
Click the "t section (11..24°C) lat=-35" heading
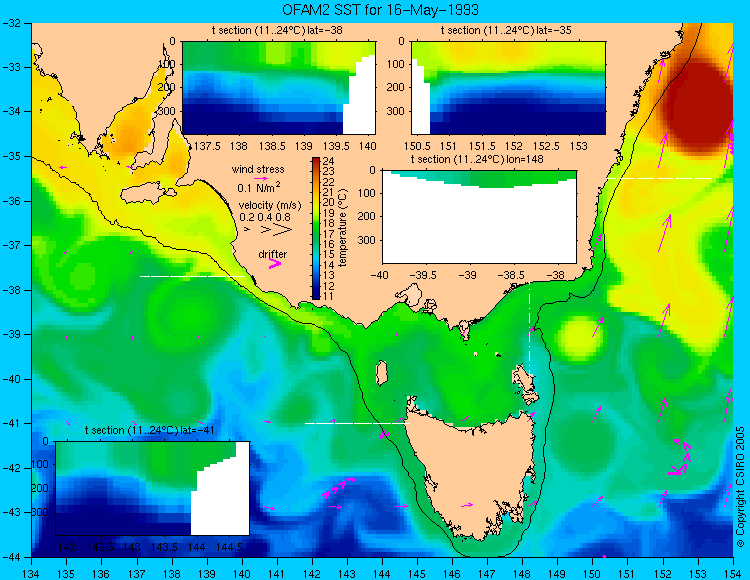(x=506, y=31)
